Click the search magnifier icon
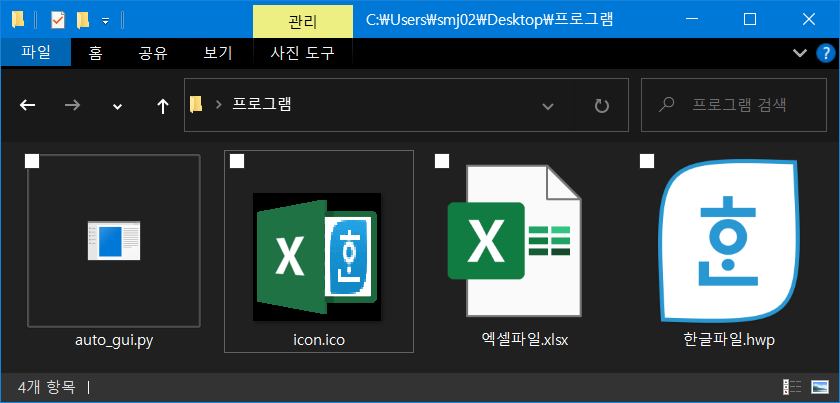 tap(666, 105)
